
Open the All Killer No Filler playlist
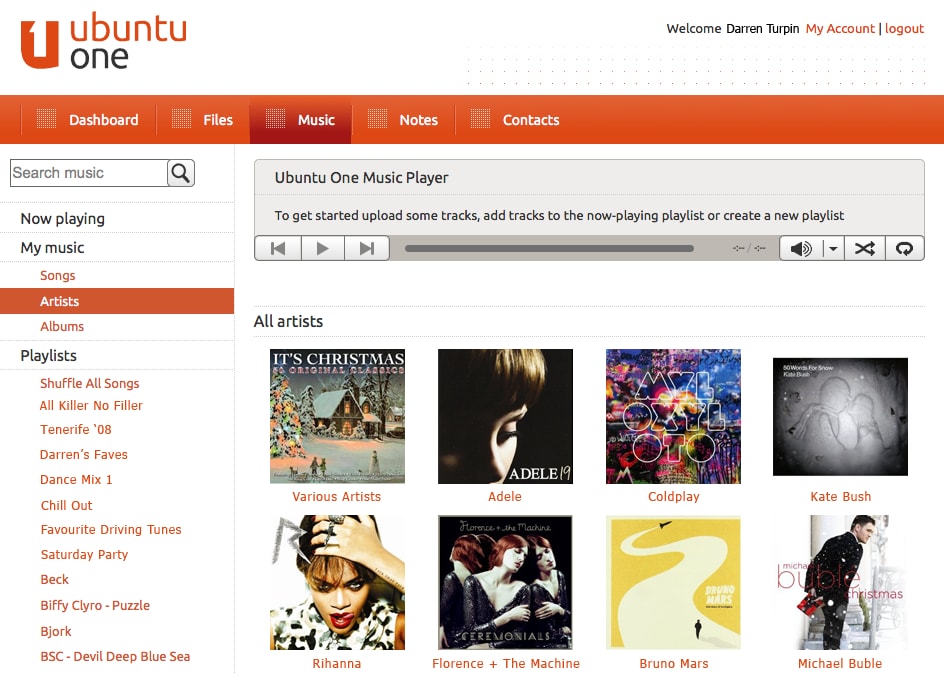[x=92, y=406]
